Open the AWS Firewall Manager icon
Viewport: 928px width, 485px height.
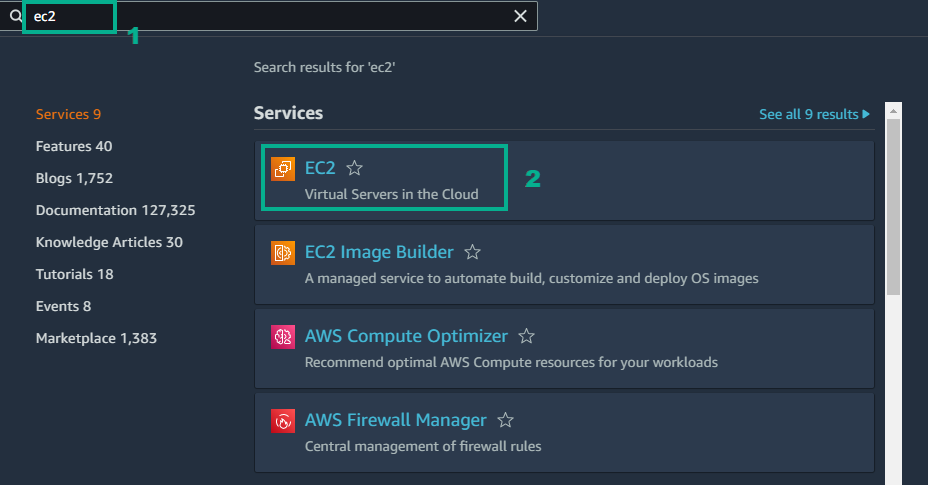pos(283,421)
